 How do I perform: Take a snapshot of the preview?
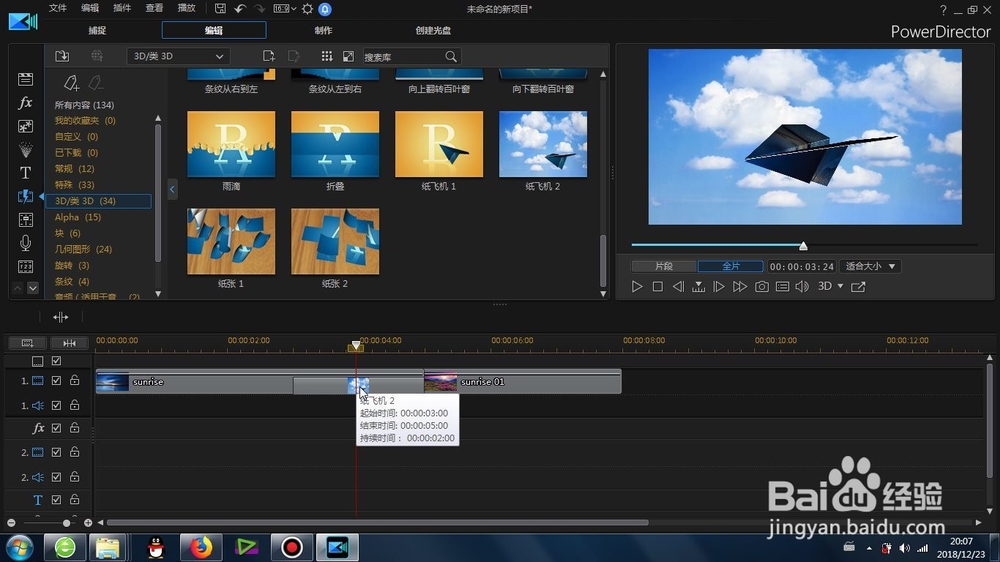click(x=761, y=286)
